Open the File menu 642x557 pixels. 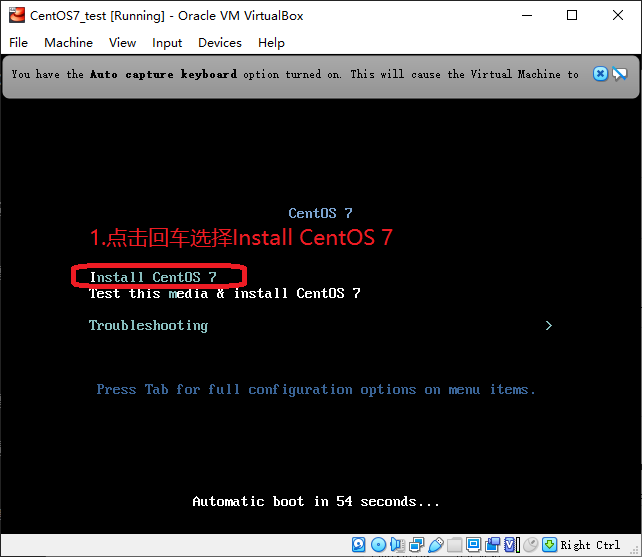click(18, 43)
